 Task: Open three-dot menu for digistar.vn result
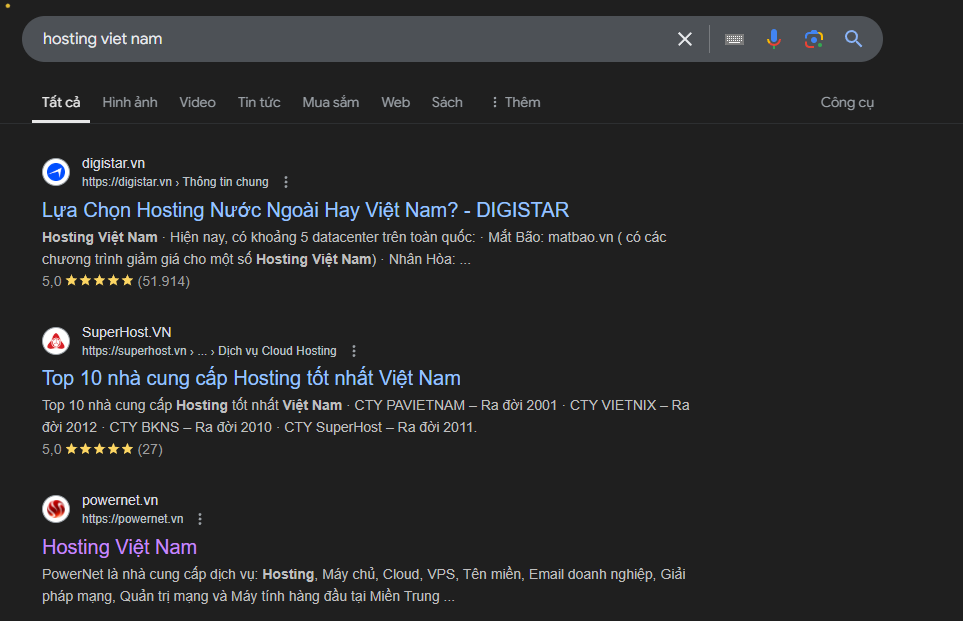(x=286, y=182)
